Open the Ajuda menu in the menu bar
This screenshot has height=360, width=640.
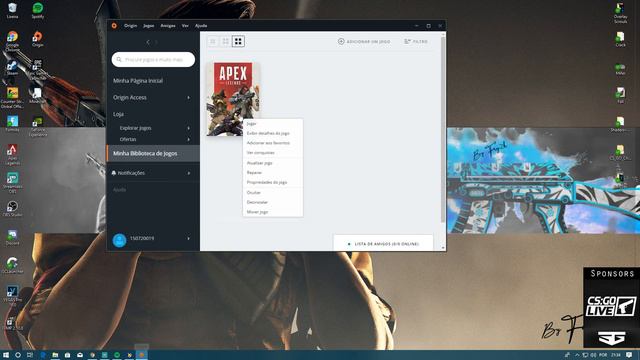click(201, 26)
